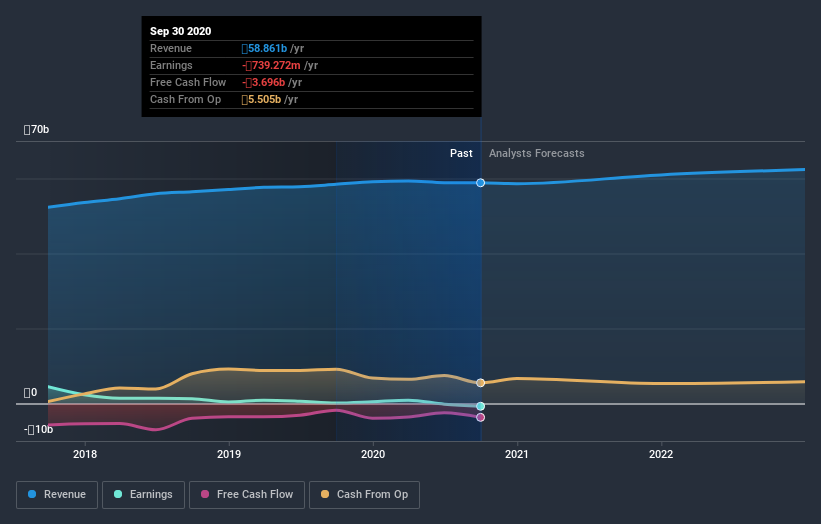Image resolution: width=821 pixels, height=524 pixels.
Task: Click the Free Cash Flow row label in tooltip
Action: coord(188,82)
